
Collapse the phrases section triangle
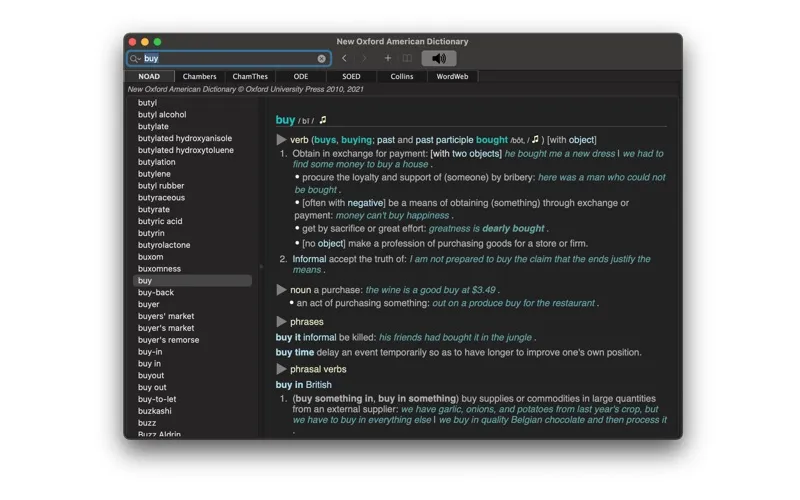[281, 321]
